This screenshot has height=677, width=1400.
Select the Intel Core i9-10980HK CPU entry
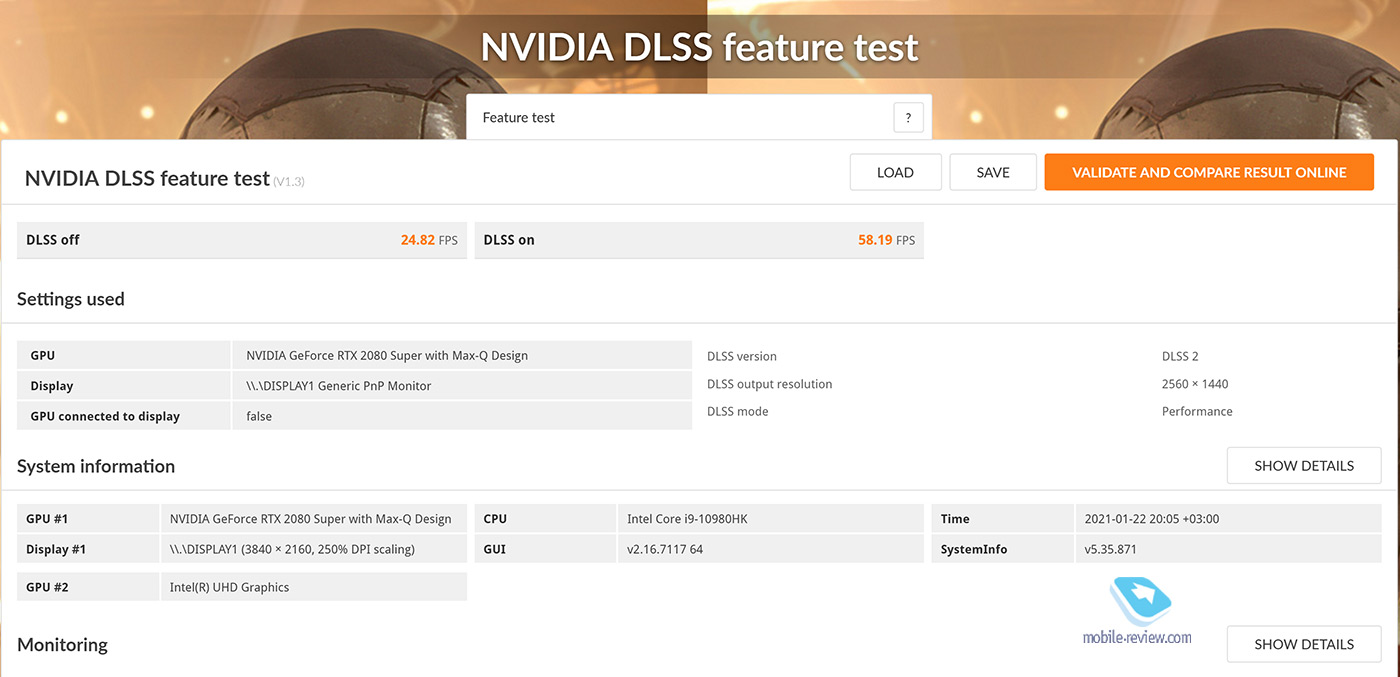tap(689, 519)
